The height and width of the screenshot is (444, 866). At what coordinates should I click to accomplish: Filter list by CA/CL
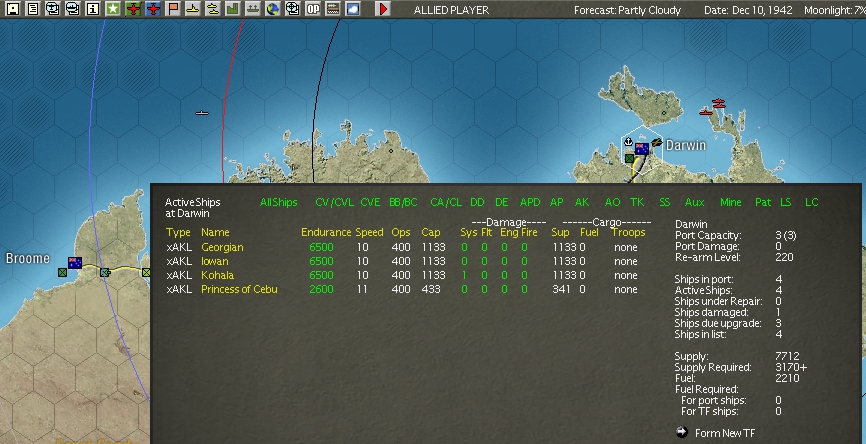point(446,203)
